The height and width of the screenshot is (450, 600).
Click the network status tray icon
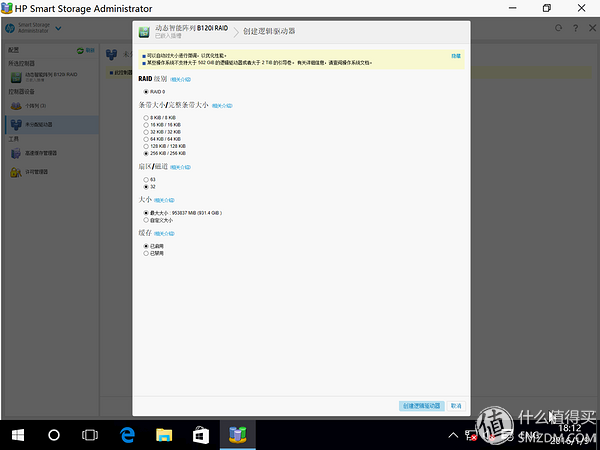tap(471, 435)
